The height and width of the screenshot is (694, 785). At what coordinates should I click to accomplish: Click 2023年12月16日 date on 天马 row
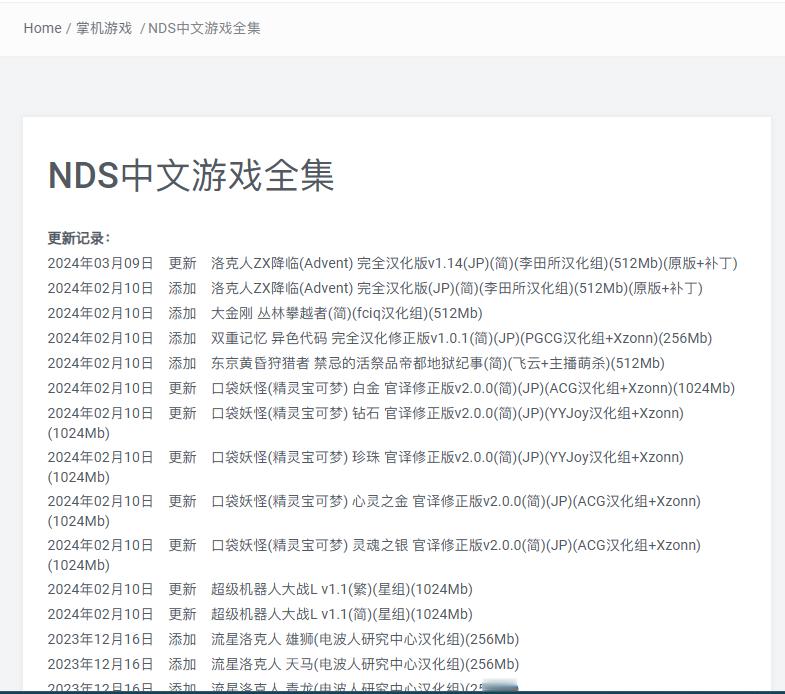pyautogui.click(x=100, y=664)
